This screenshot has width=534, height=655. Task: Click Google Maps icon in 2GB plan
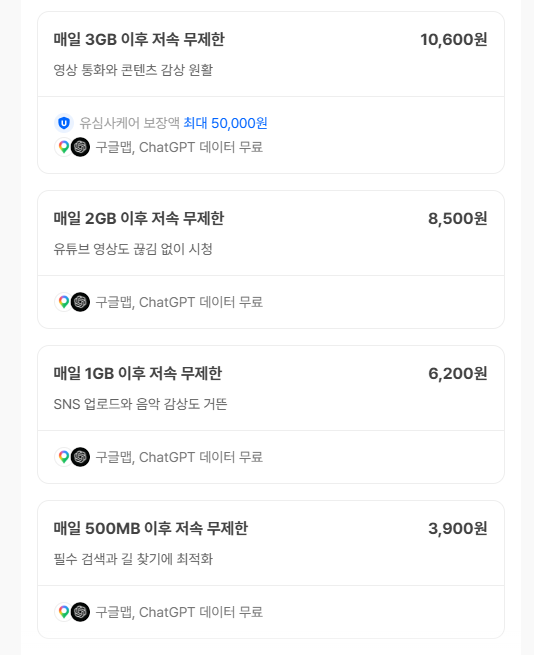coord(64,302)
